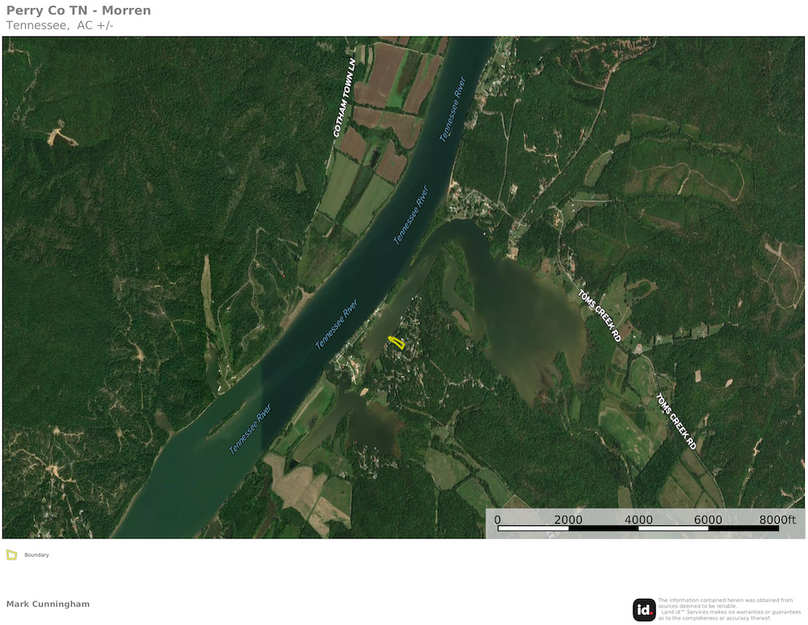Click the 6000 mark on the scale bar
The width and height of the screenshot is (808, 625).
click(x=708, y=520)
